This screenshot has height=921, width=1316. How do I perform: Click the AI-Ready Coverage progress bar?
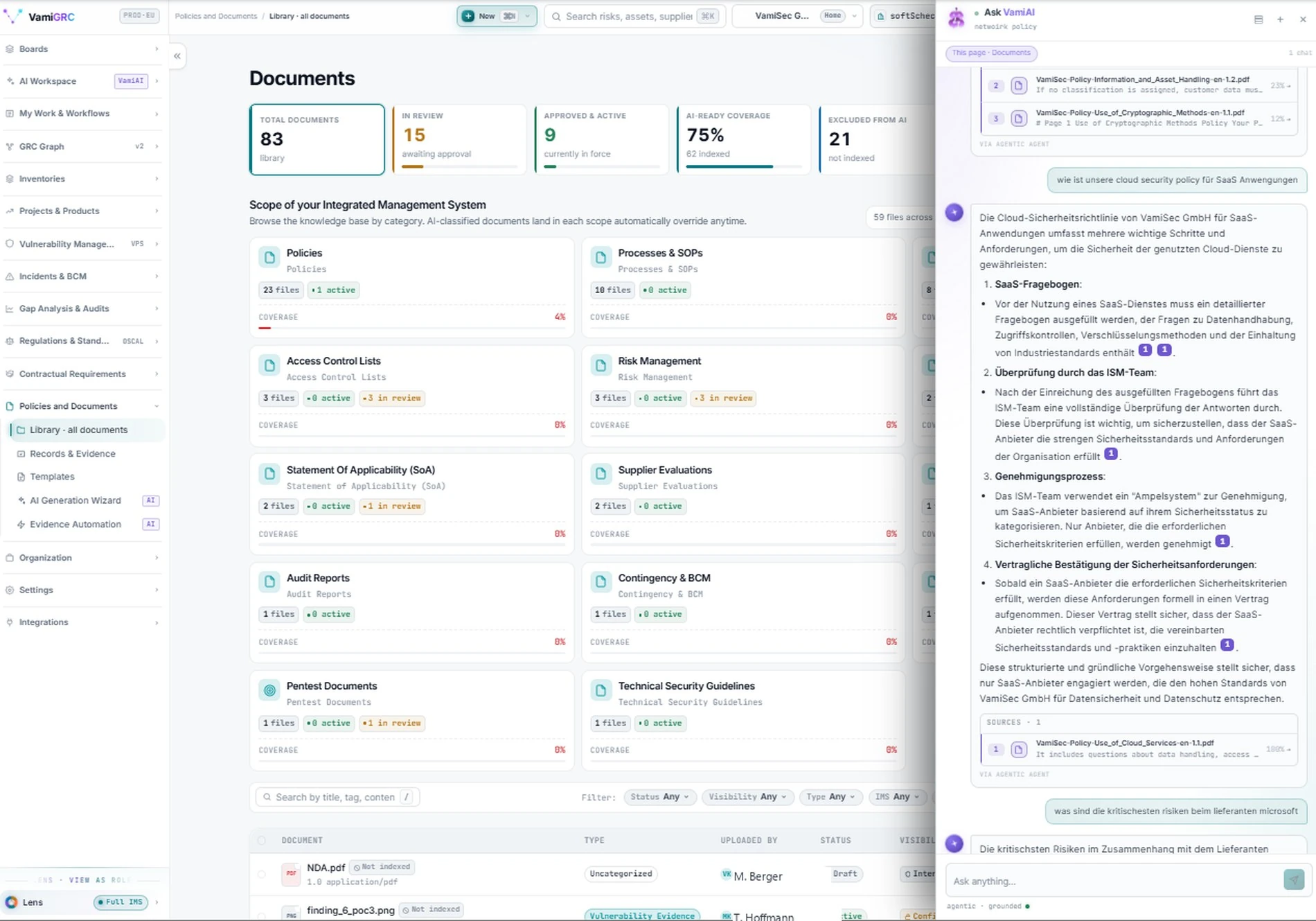tap(744, 167)
